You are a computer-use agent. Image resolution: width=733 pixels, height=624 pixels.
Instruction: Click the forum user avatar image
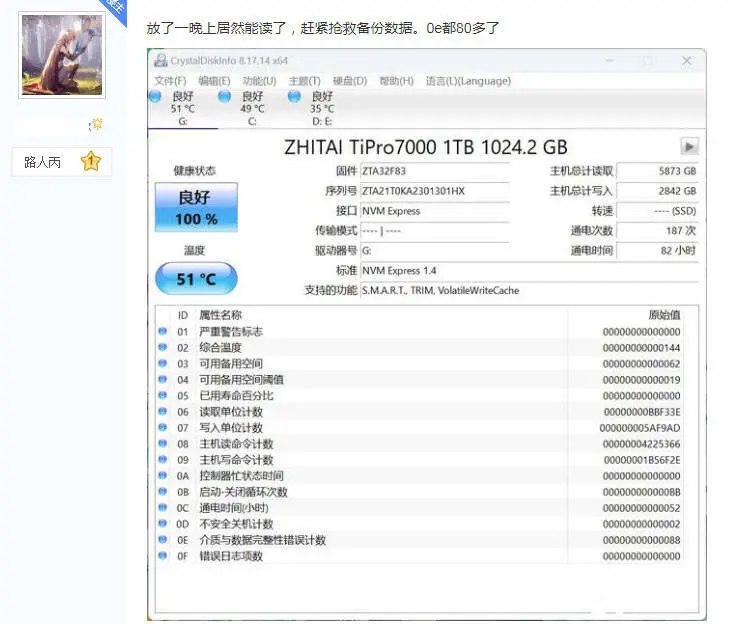coord(62,55)
